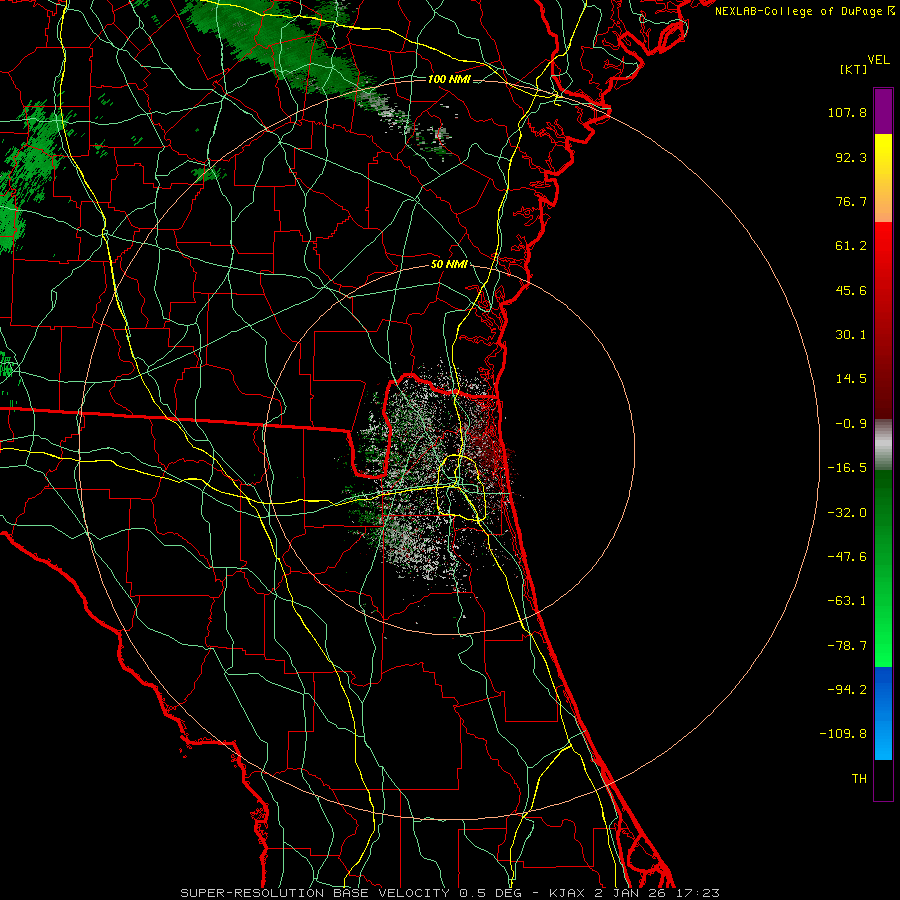Click the 92.3 velocity scale value
This screenshot has width=900, height=900.
pyautogui.click(x=851, y=157)
